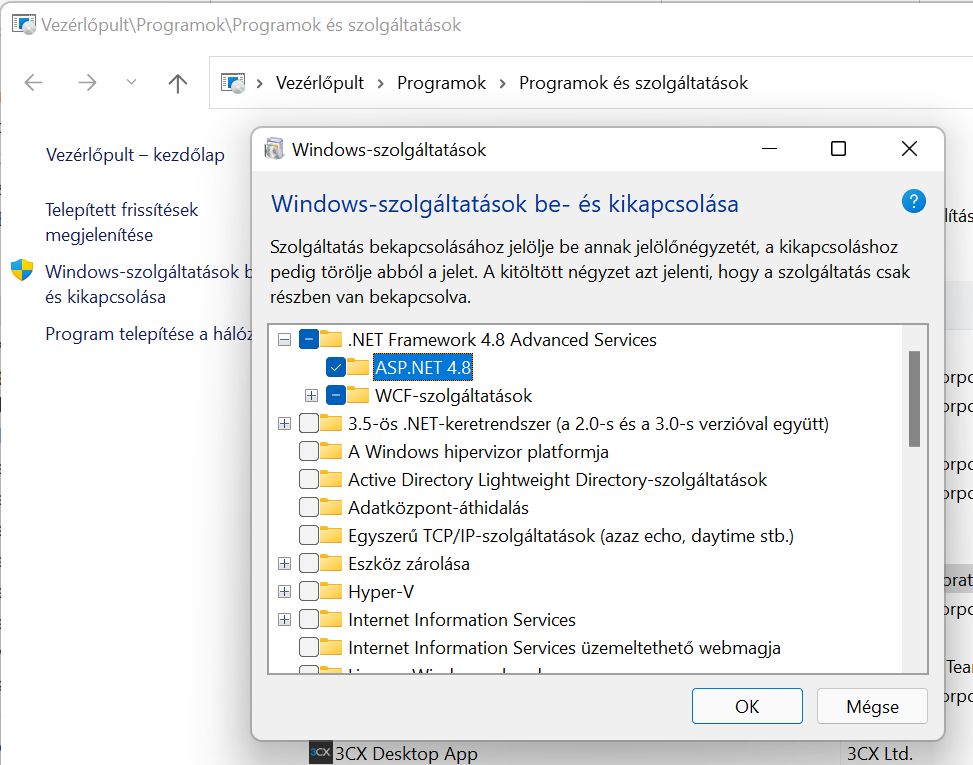Click the folder icon of WCF-szolgáltatások
Screen dimensions: 973x765
point(358,395)
